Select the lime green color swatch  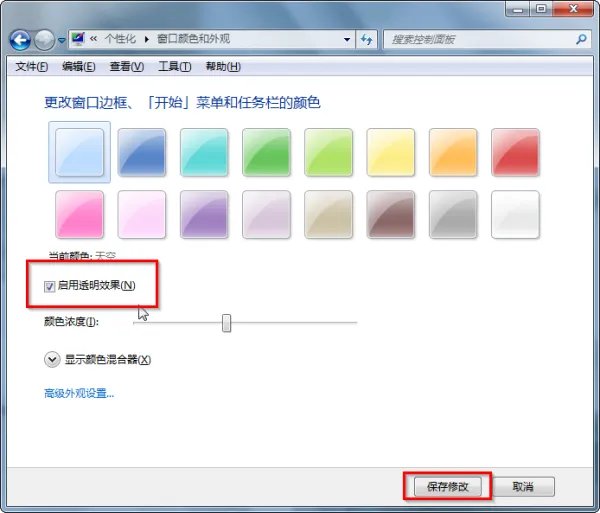point(328,152)
